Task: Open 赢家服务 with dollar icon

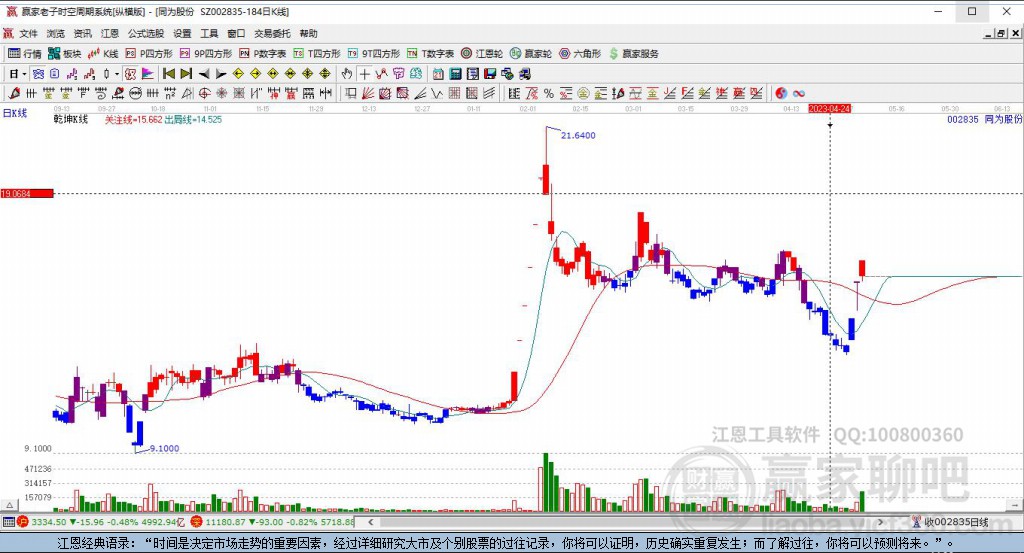Action: point(633,54)
